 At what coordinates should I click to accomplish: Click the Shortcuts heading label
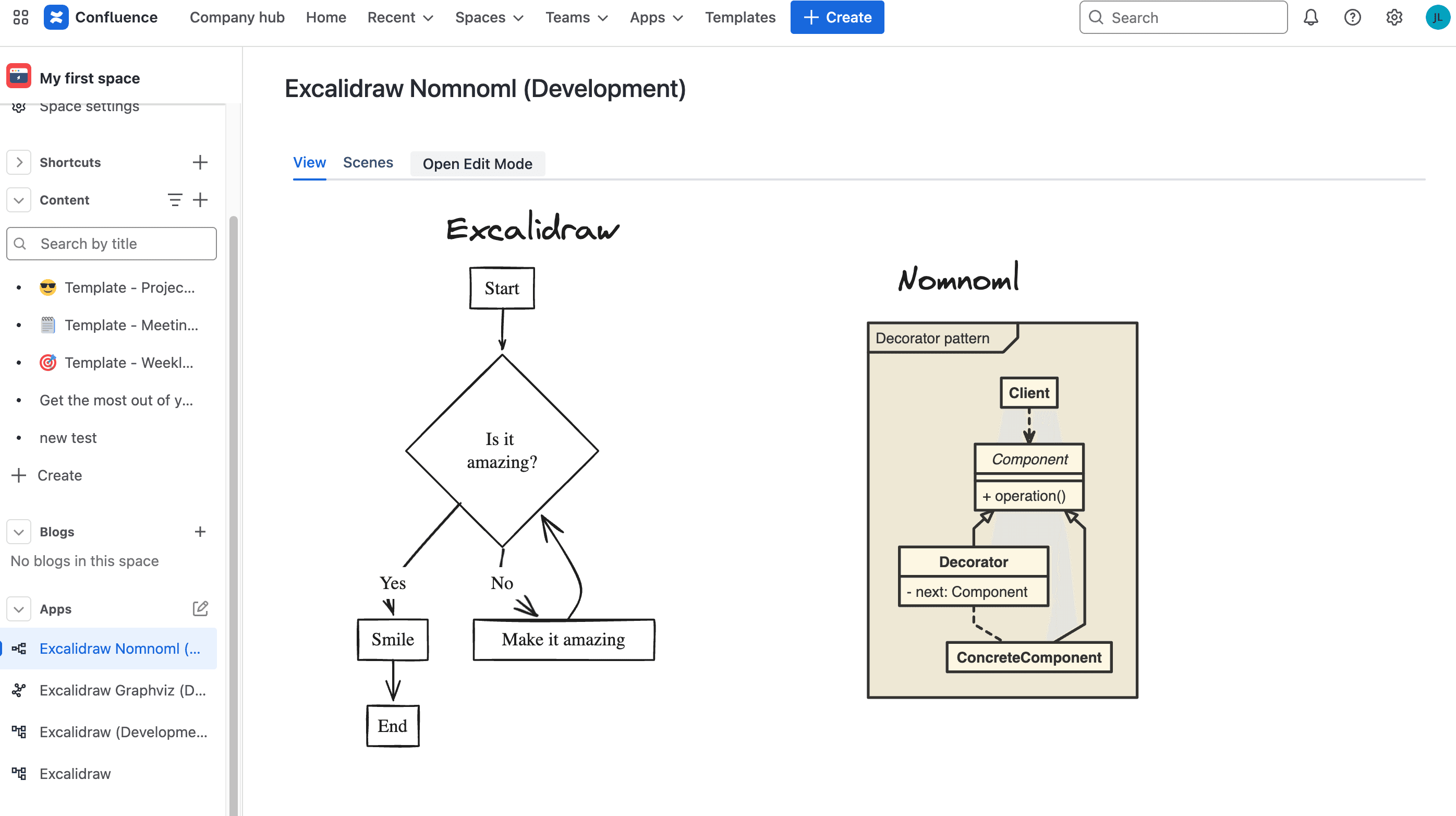point(70,162)
